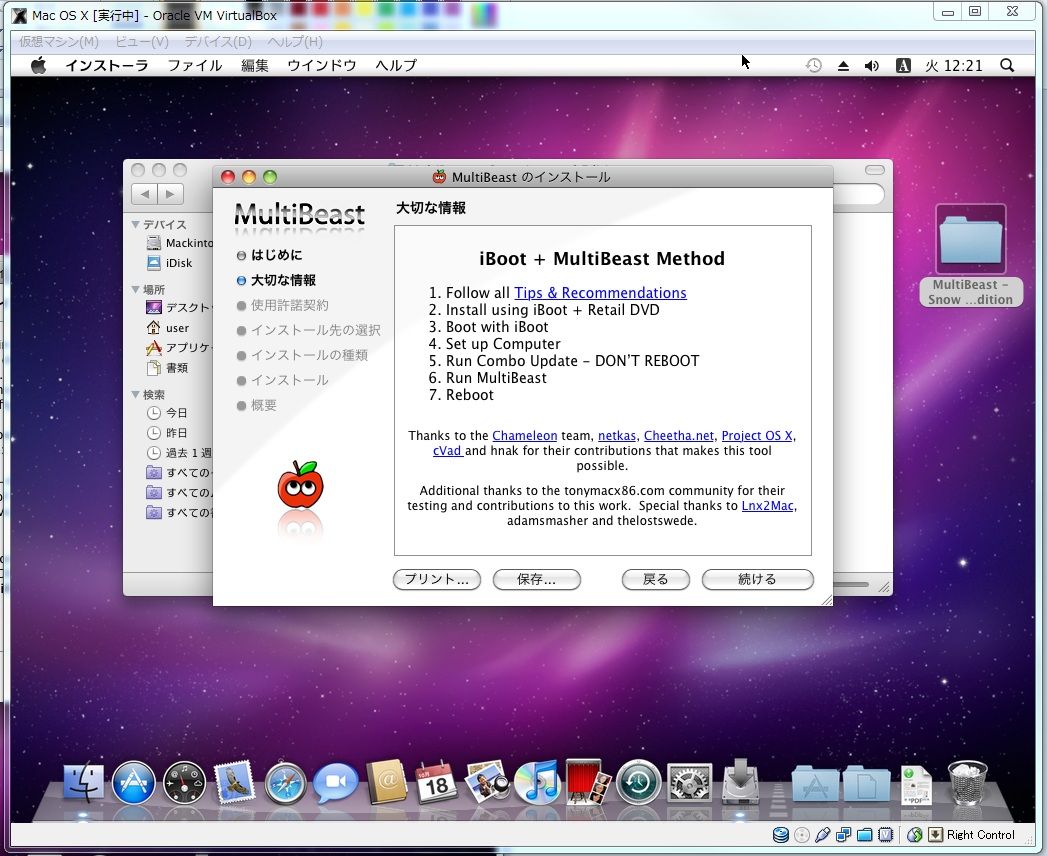Click the eject icon in menu bar
The height and width of the screenshot is (856, 1047).
click(x=843, y=65)
